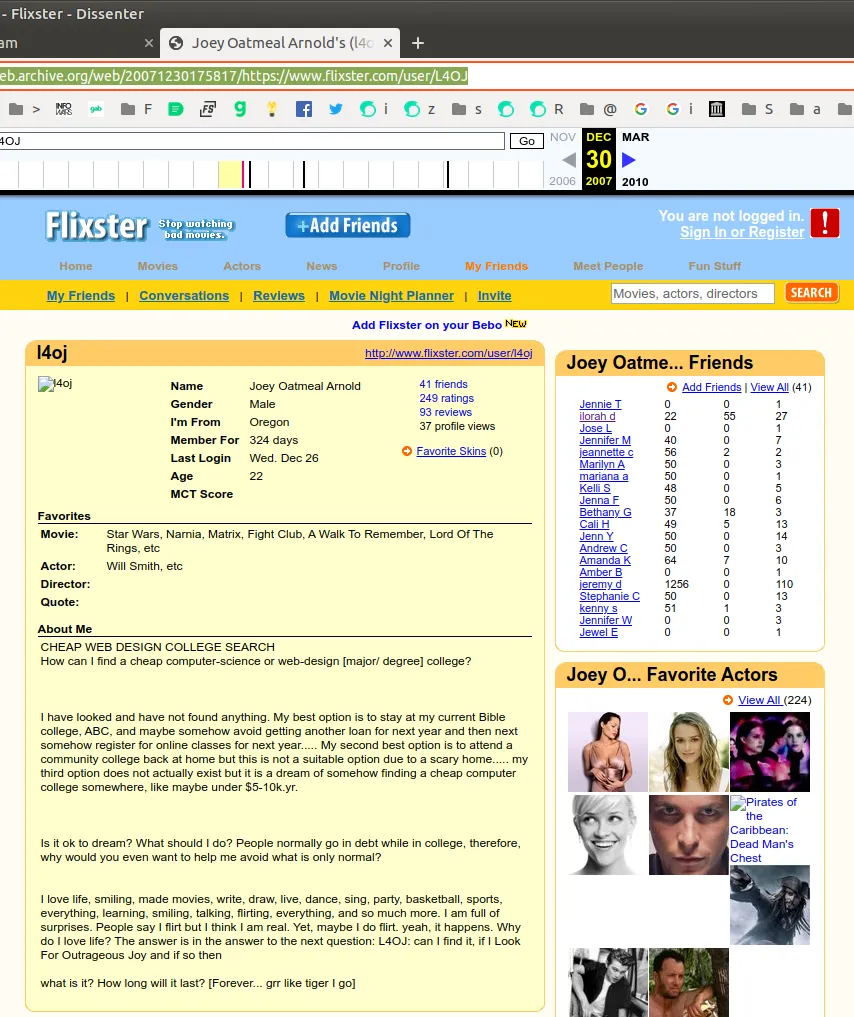This screenshot has height=1017, width=854.
Task: Open the light bulb bookmark
Action: [272, 109]
